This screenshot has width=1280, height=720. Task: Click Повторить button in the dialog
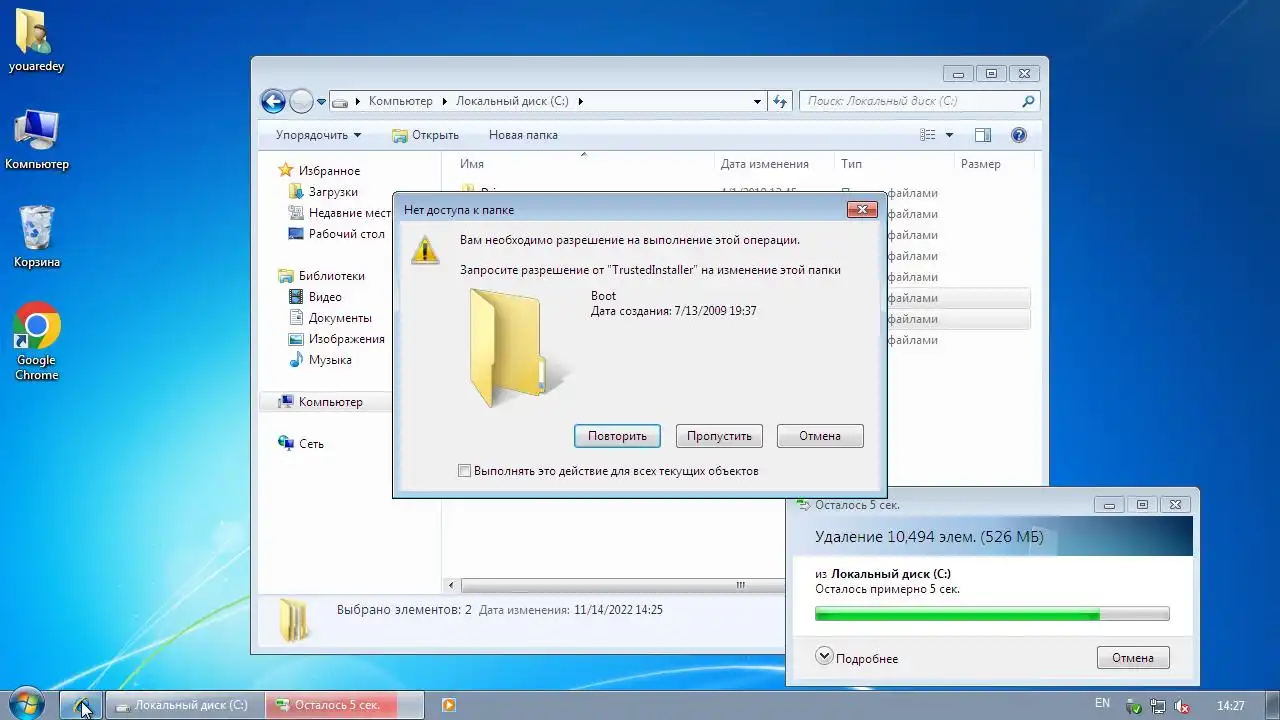[x=617, y=436]
